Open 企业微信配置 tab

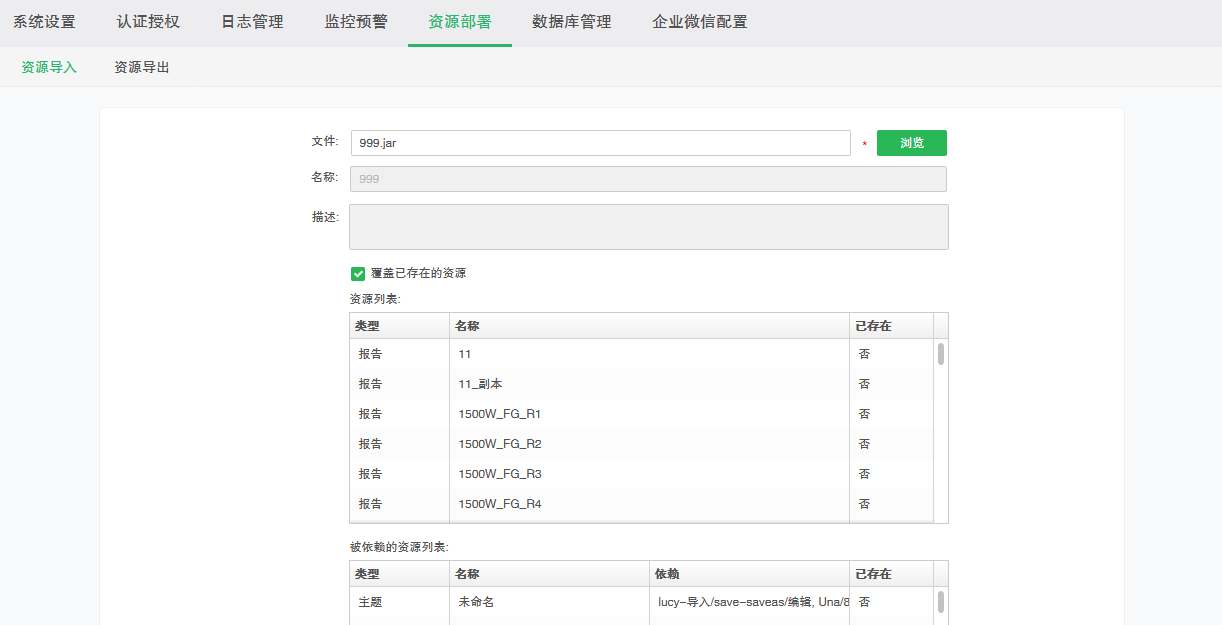[699, 22]
